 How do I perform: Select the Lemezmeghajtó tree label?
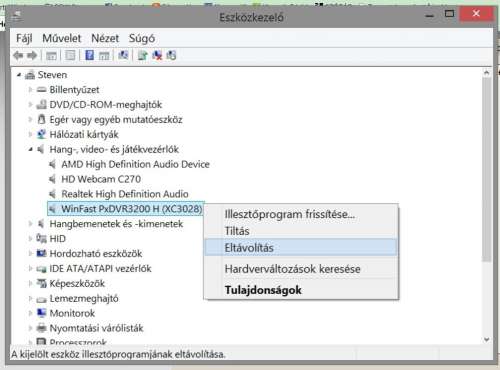84,298
